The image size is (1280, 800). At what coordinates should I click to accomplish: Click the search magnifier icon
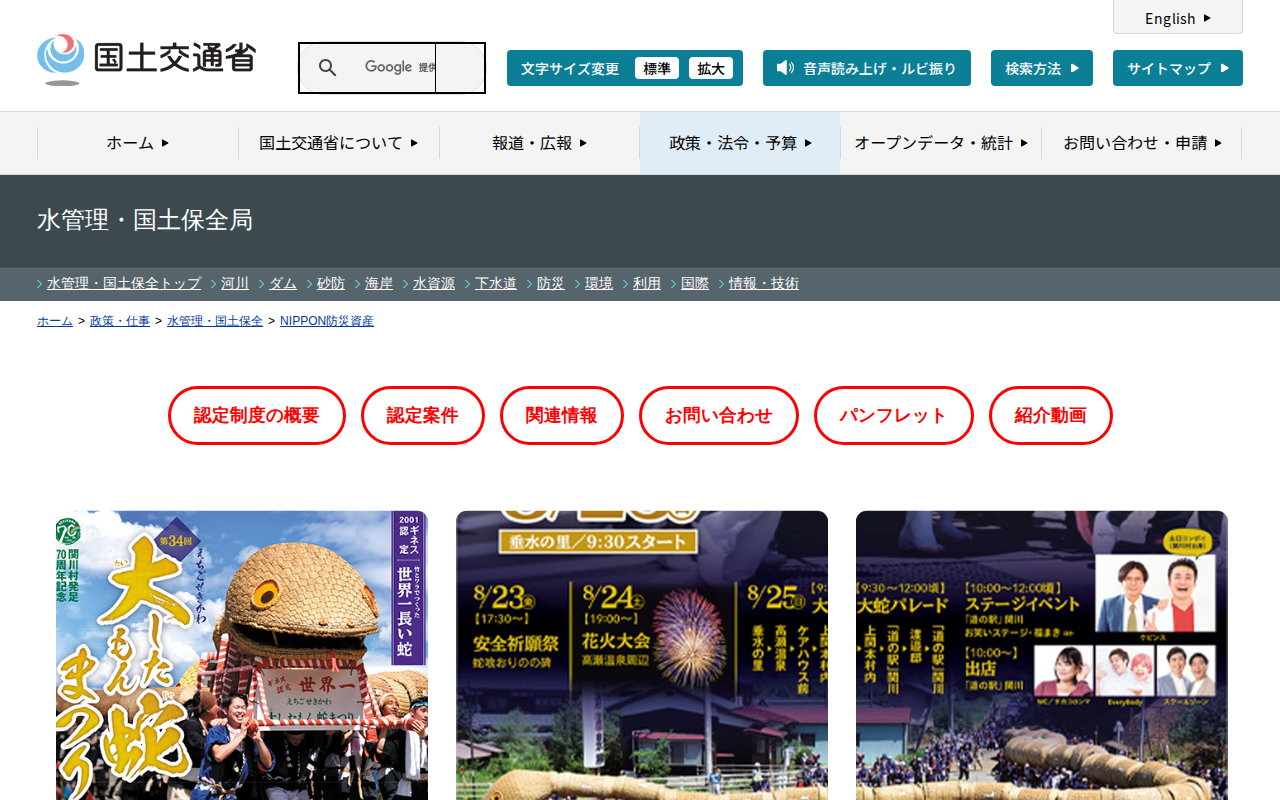327,68
